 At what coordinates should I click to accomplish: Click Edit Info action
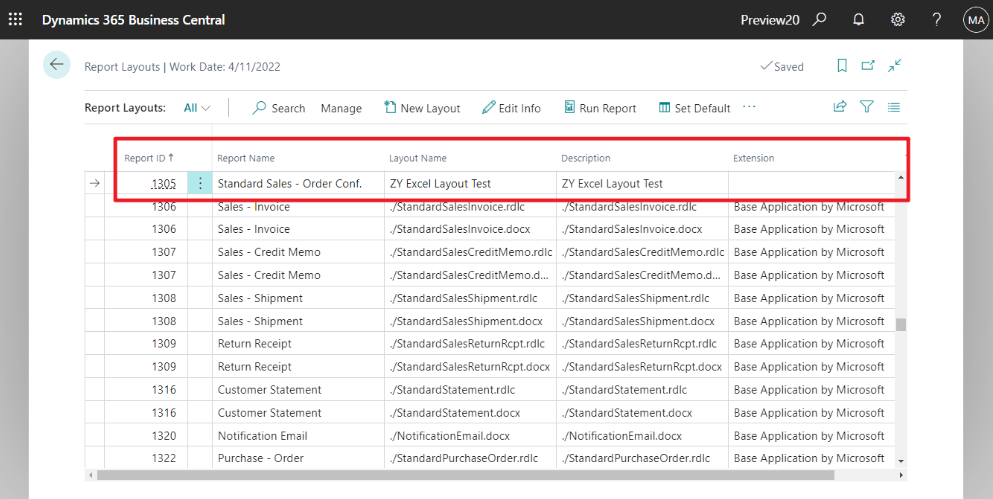[511, 108]
